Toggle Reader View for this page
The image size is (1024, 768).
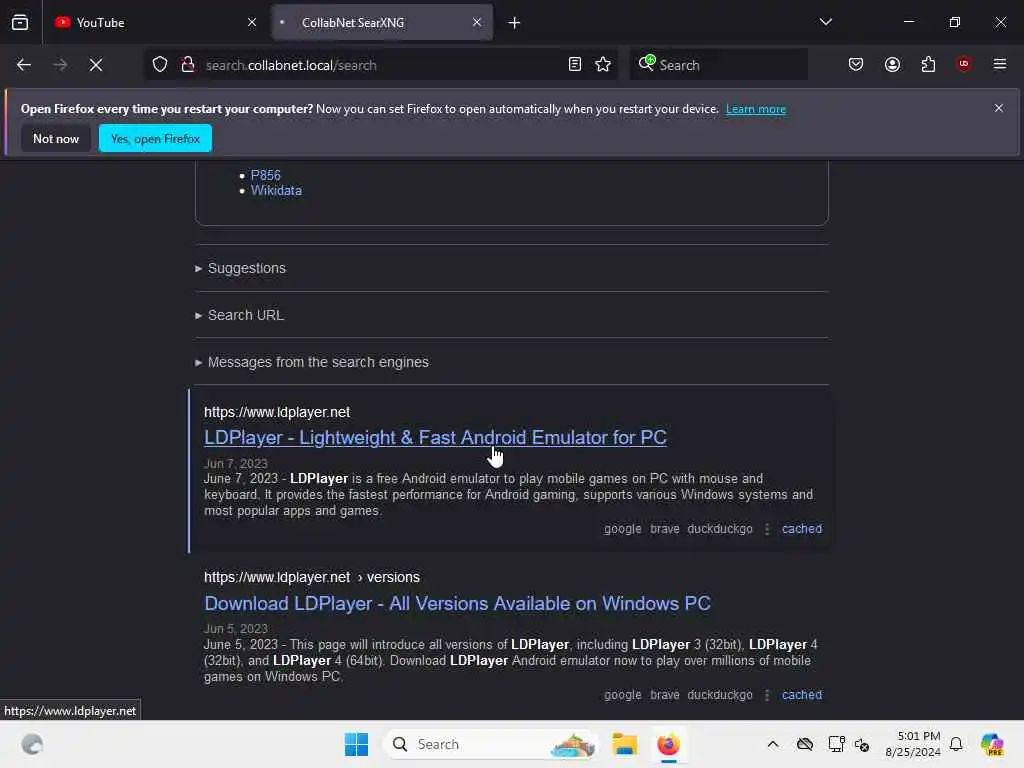click(x=575, y=65)
